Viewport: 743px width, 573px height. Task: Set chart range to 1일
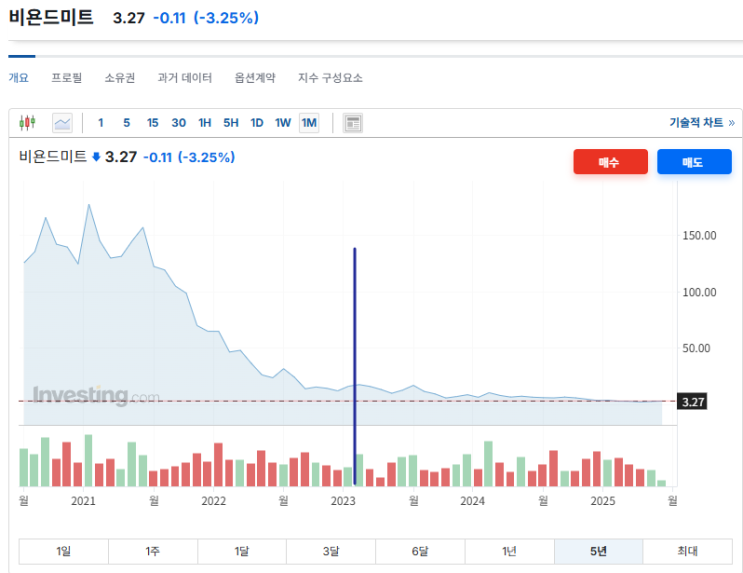[x=63, y=551]
